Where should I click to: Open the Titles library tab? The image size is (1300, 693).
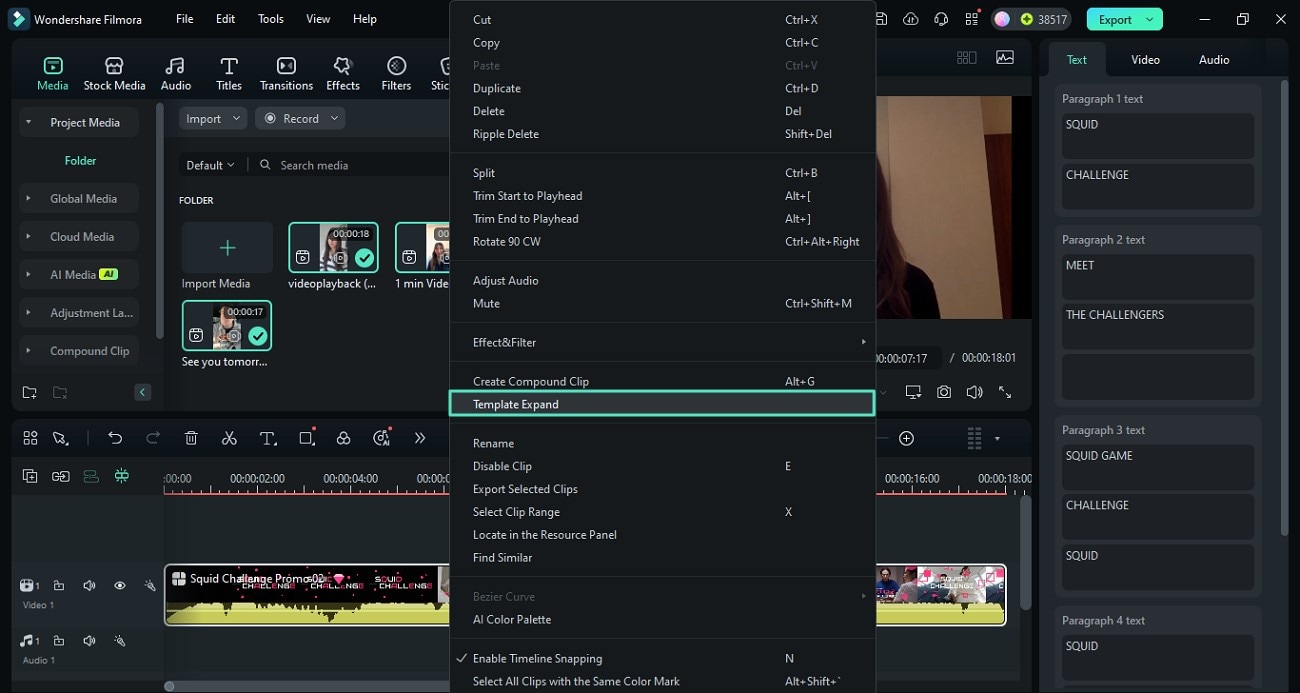click(x=229, y=74)
